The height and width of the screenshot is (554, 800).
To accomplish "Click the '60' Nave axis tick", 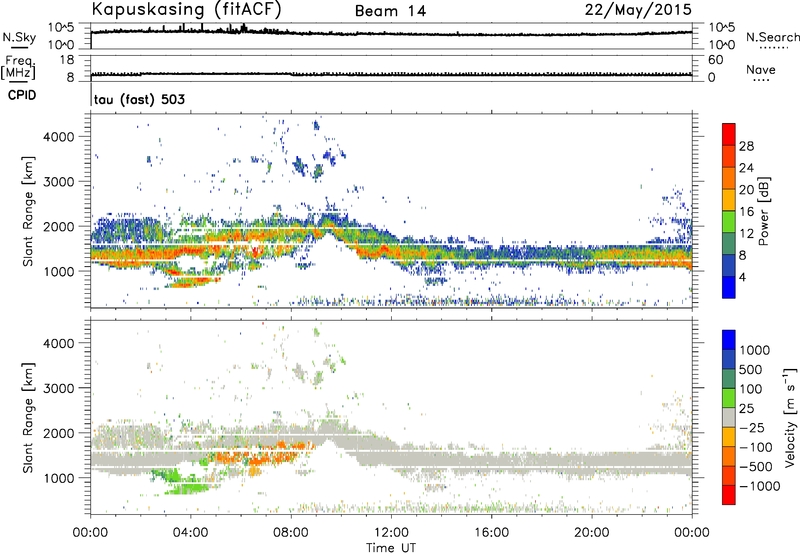I will click(x=715, y=60).
